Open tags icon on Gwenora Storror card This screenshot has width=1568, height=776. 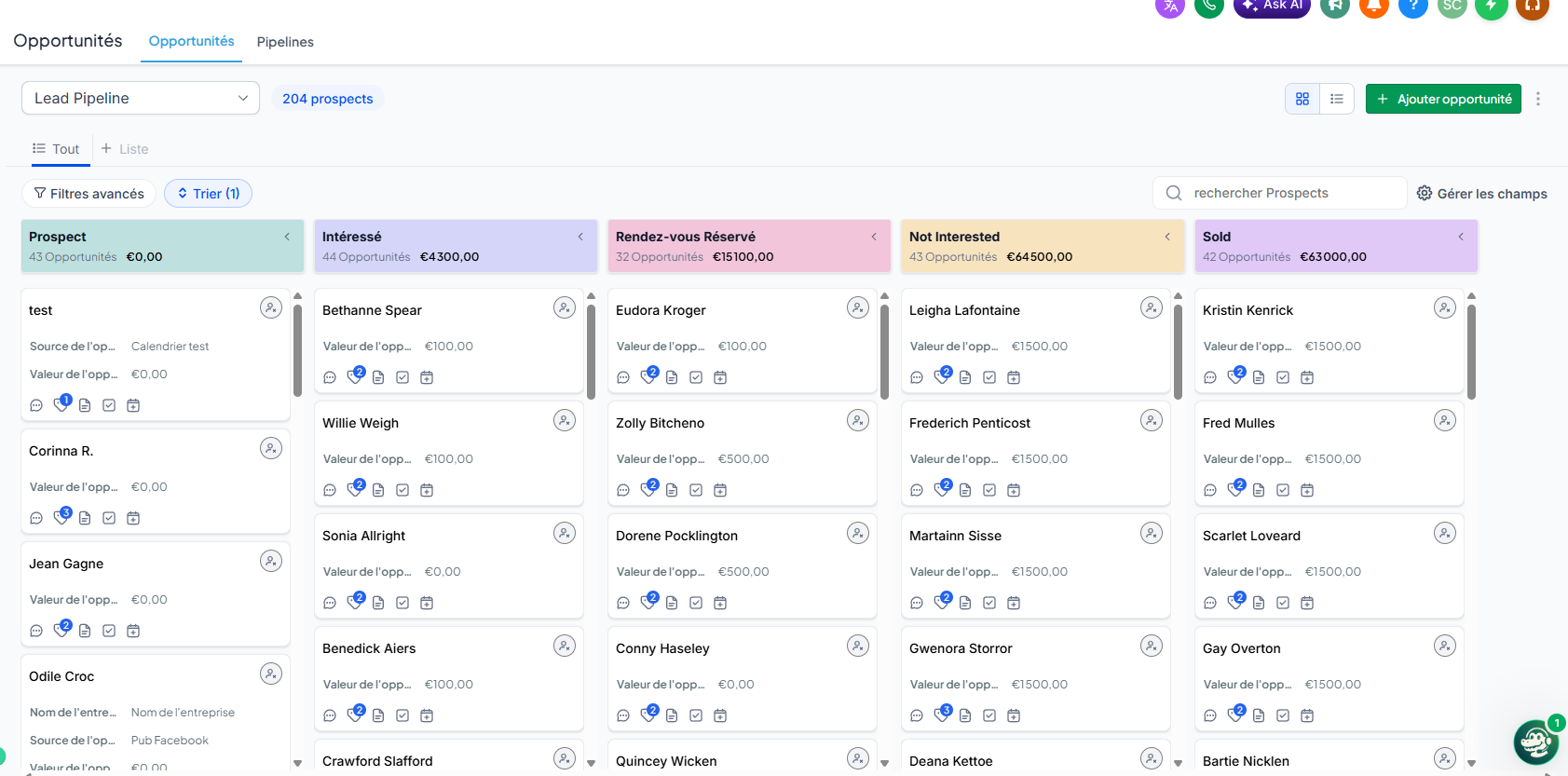tap(942, 714)
